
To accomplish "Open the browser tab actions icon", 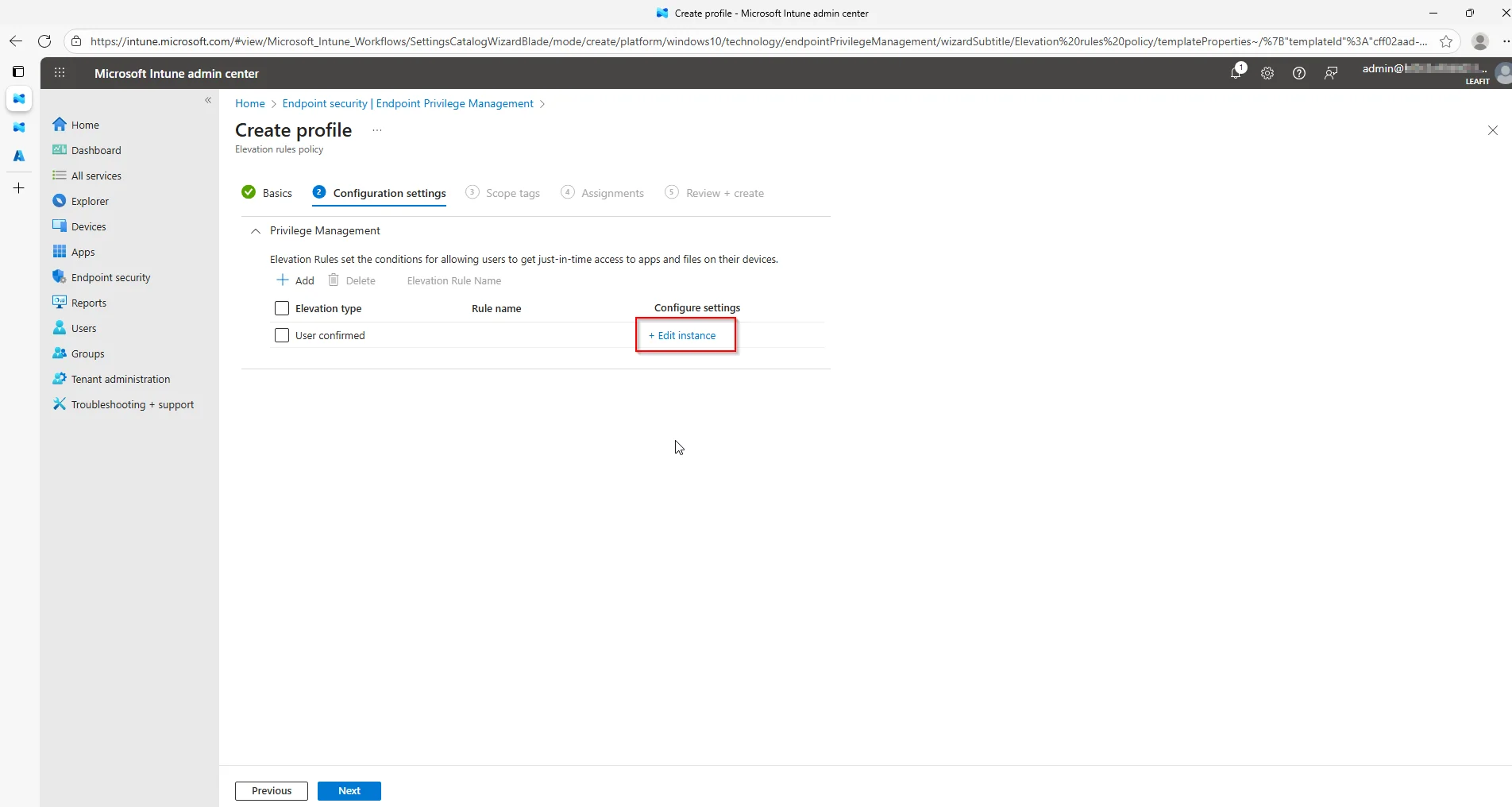I will [x=18, y=71].
